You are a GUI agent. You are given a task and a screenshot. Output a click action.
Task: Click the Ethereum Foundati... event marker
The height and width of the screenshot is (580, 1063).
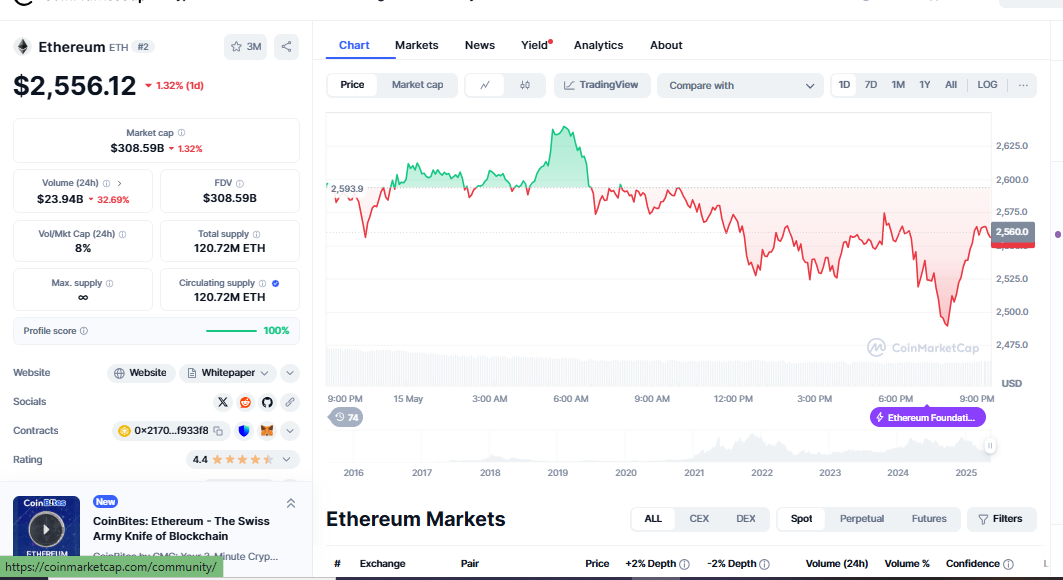pos(927,418)
